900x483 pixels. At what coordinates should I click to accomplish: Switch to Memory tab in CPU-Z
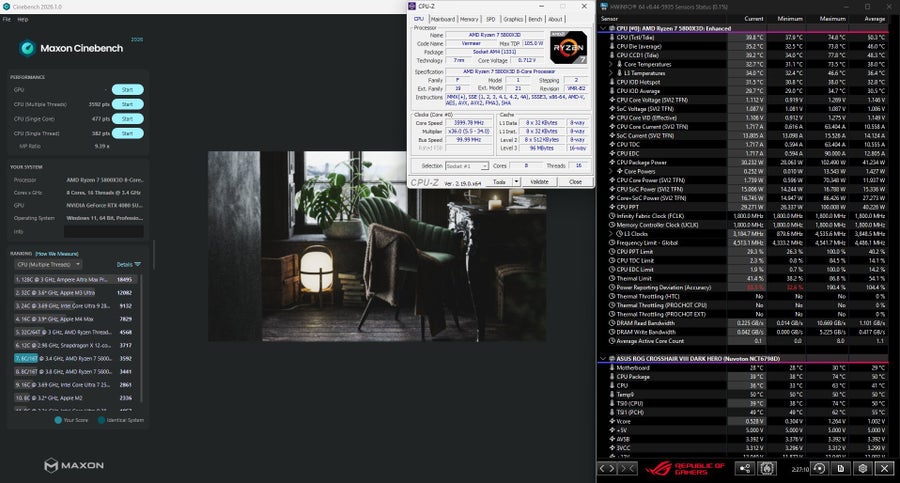pos(469,19)
